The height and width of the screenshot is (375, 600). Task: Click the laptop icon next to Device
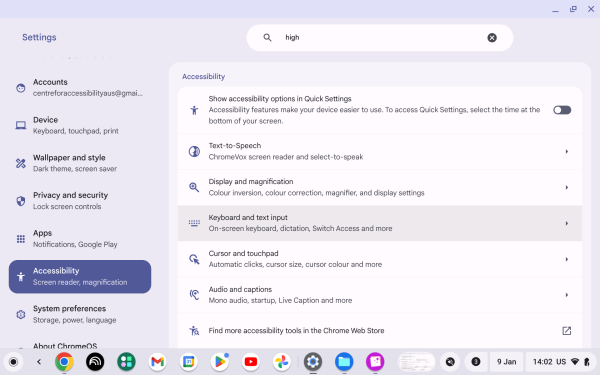pos(21,125)
